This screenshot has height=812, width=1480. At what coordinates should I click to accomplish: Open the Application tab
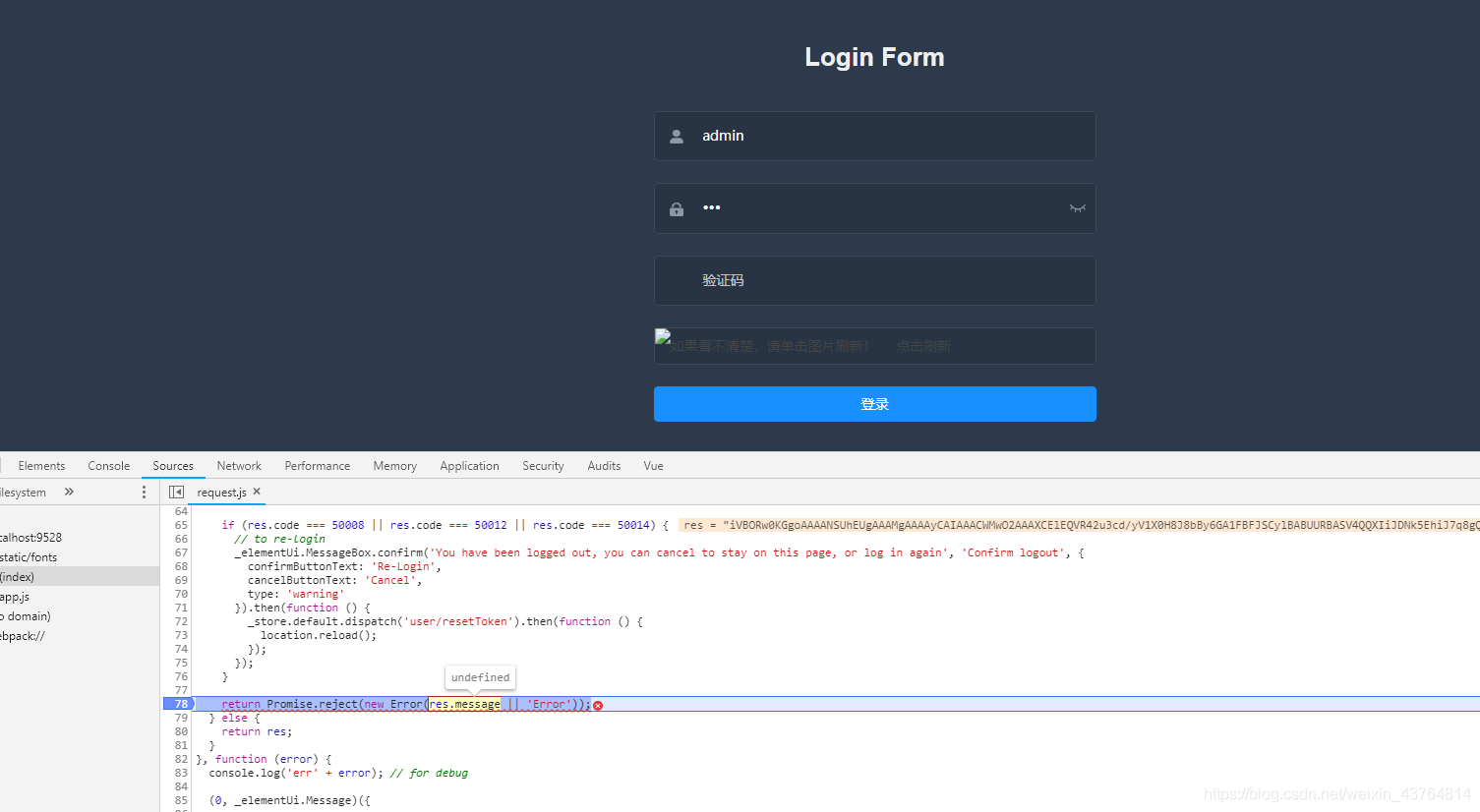[470, 466]
